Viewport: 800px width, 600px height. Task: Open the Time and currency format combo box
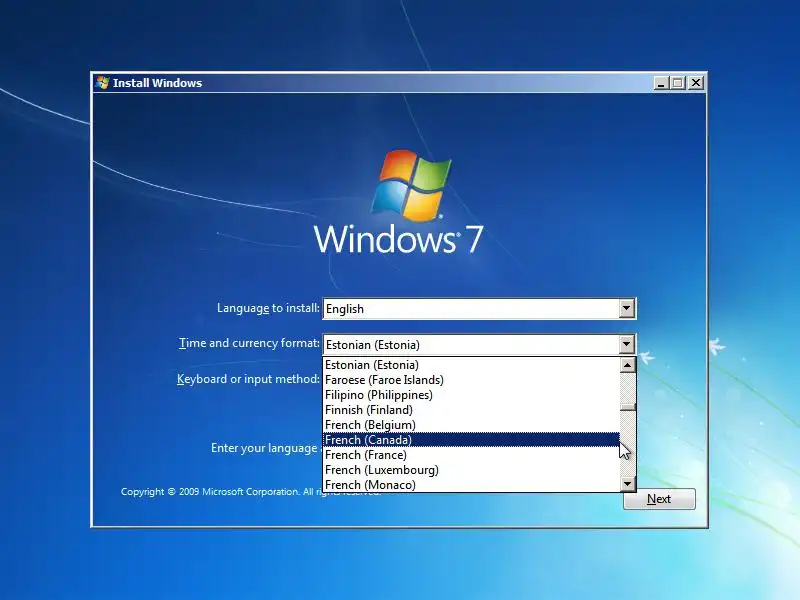[479, 344]
